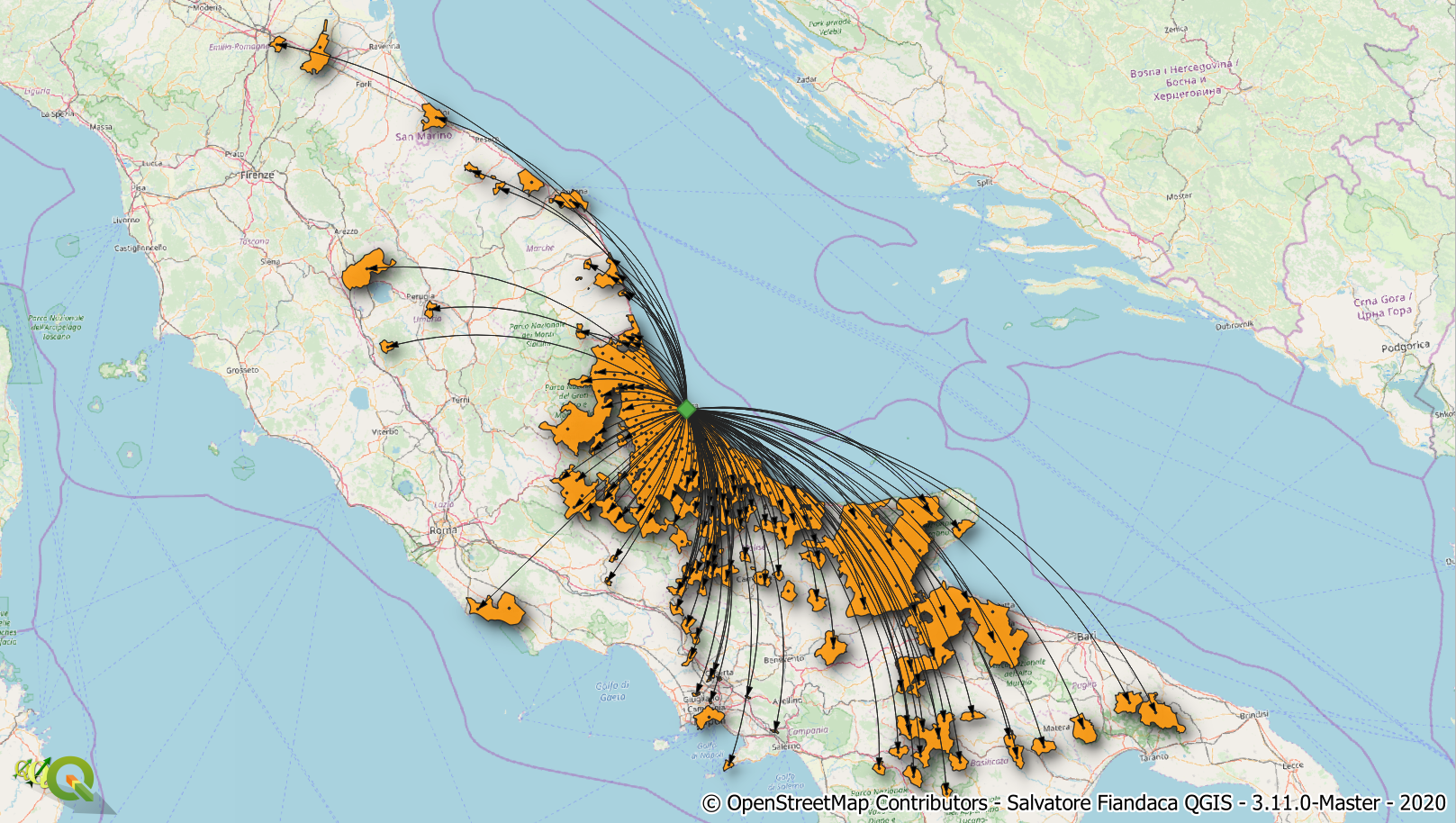The width and height of the screenshot is (1456, 823).
Task: Select the Dubrovnik city label
Action: 1234,325
